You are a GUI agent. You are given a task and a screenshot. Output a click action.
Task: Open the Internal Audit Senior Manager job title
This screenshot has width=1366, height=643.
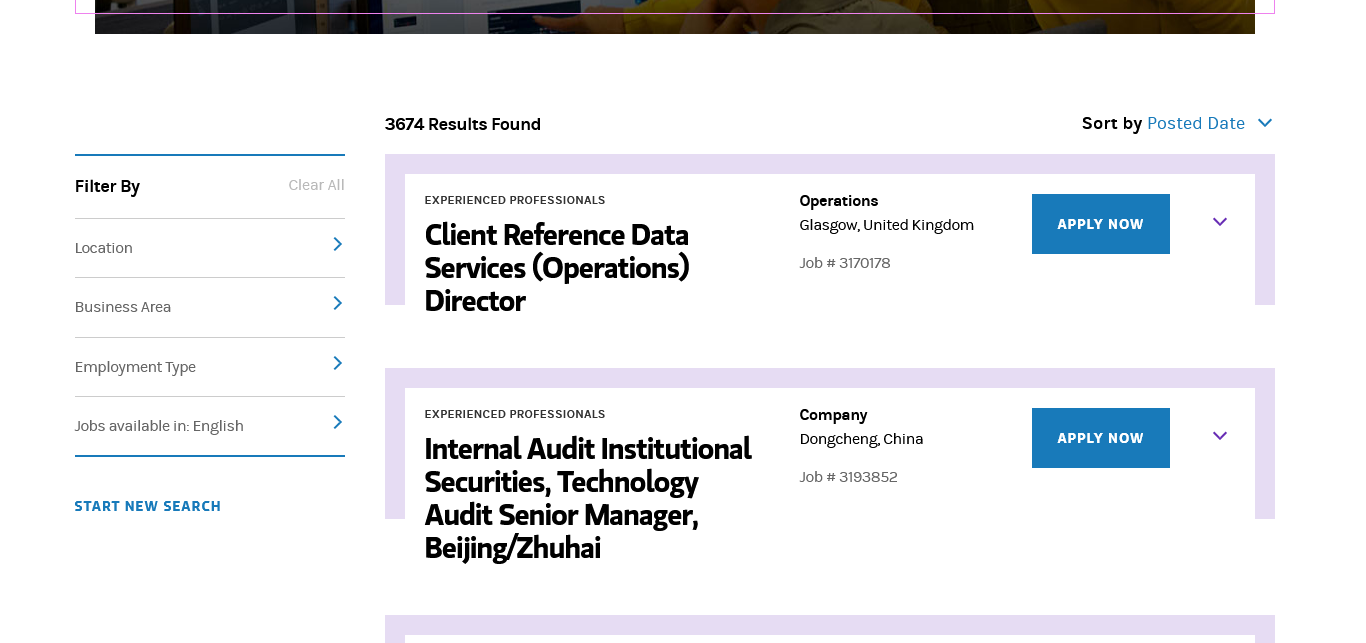587,497
